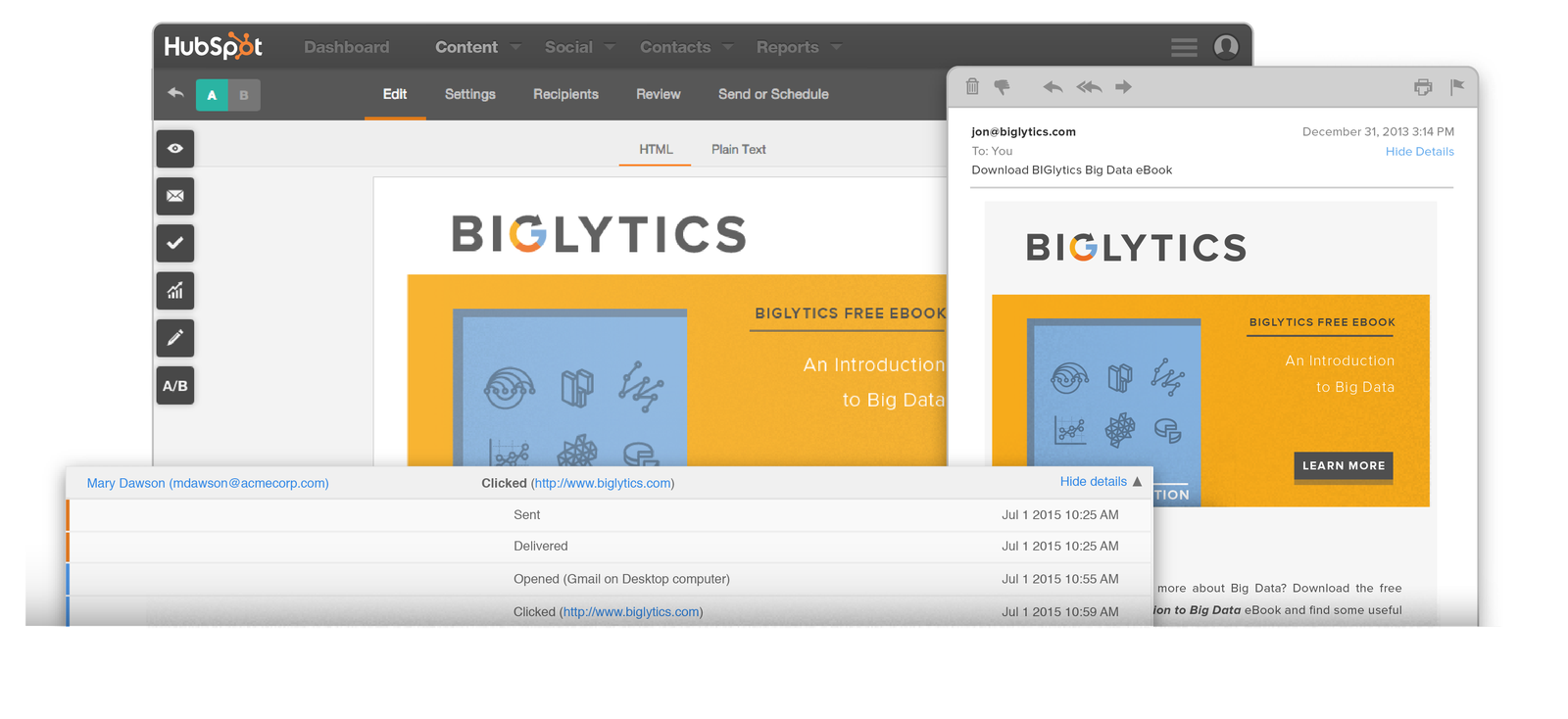Click the eye preview icon in sidebar
This screenshot has width=1568, height=719.
pyautogui.click(x=175, y=149)
